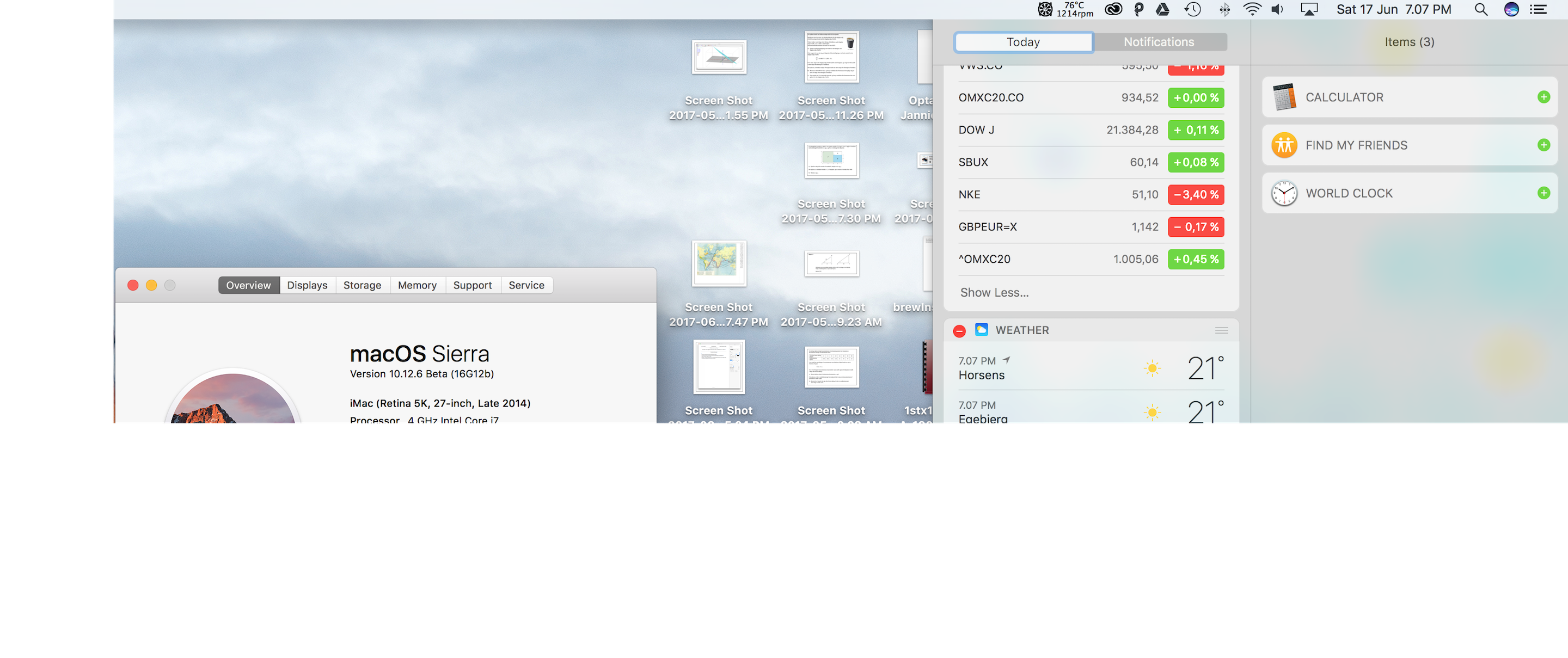Click the macOS Sierra version number text
The image size is (1568, 658).
tap(422, 374)
